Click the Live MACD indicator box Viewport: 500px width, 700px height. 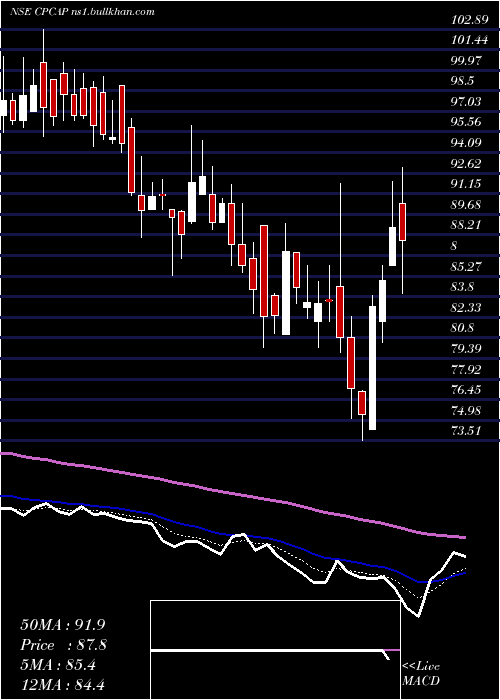pos(275,650)
